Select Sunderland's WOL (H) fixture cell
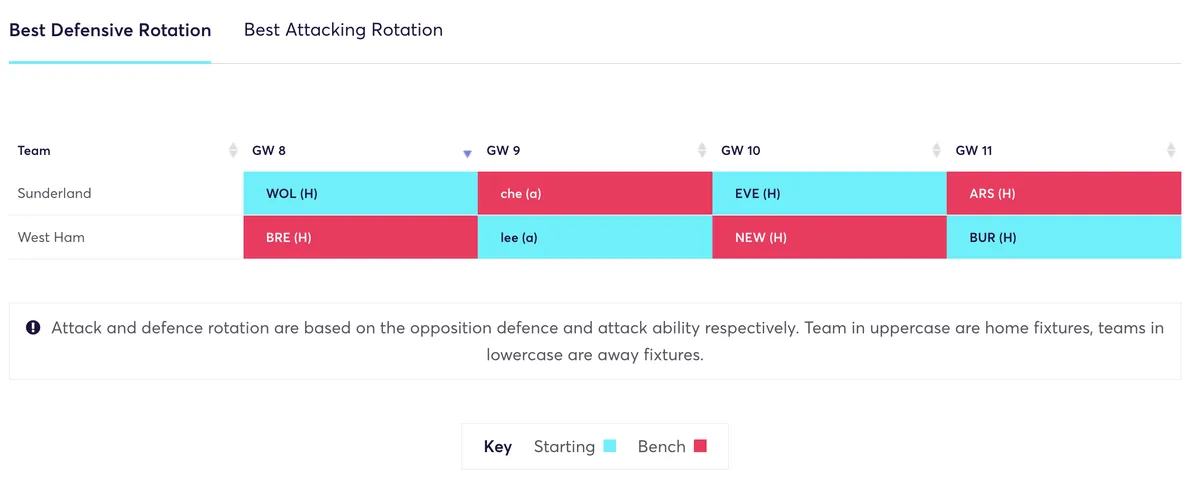Screen dimensions: 1200x481 click(360, 193)
